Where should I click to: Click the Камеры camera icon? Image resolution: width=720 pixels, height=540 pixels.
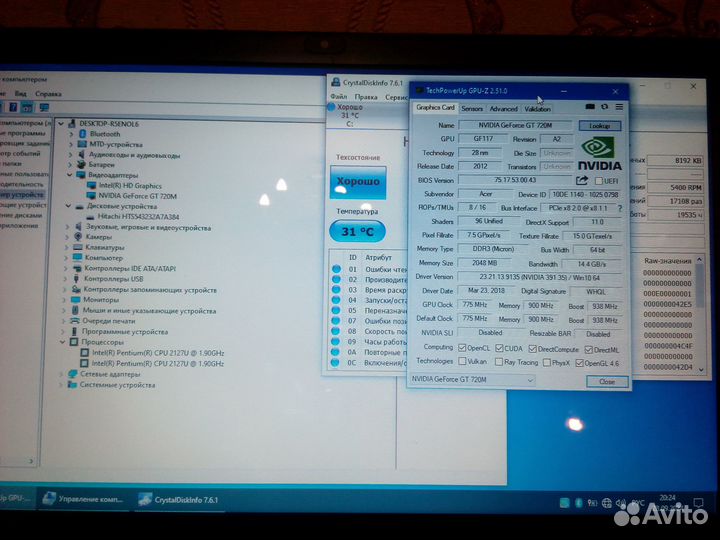pos(78,236)
